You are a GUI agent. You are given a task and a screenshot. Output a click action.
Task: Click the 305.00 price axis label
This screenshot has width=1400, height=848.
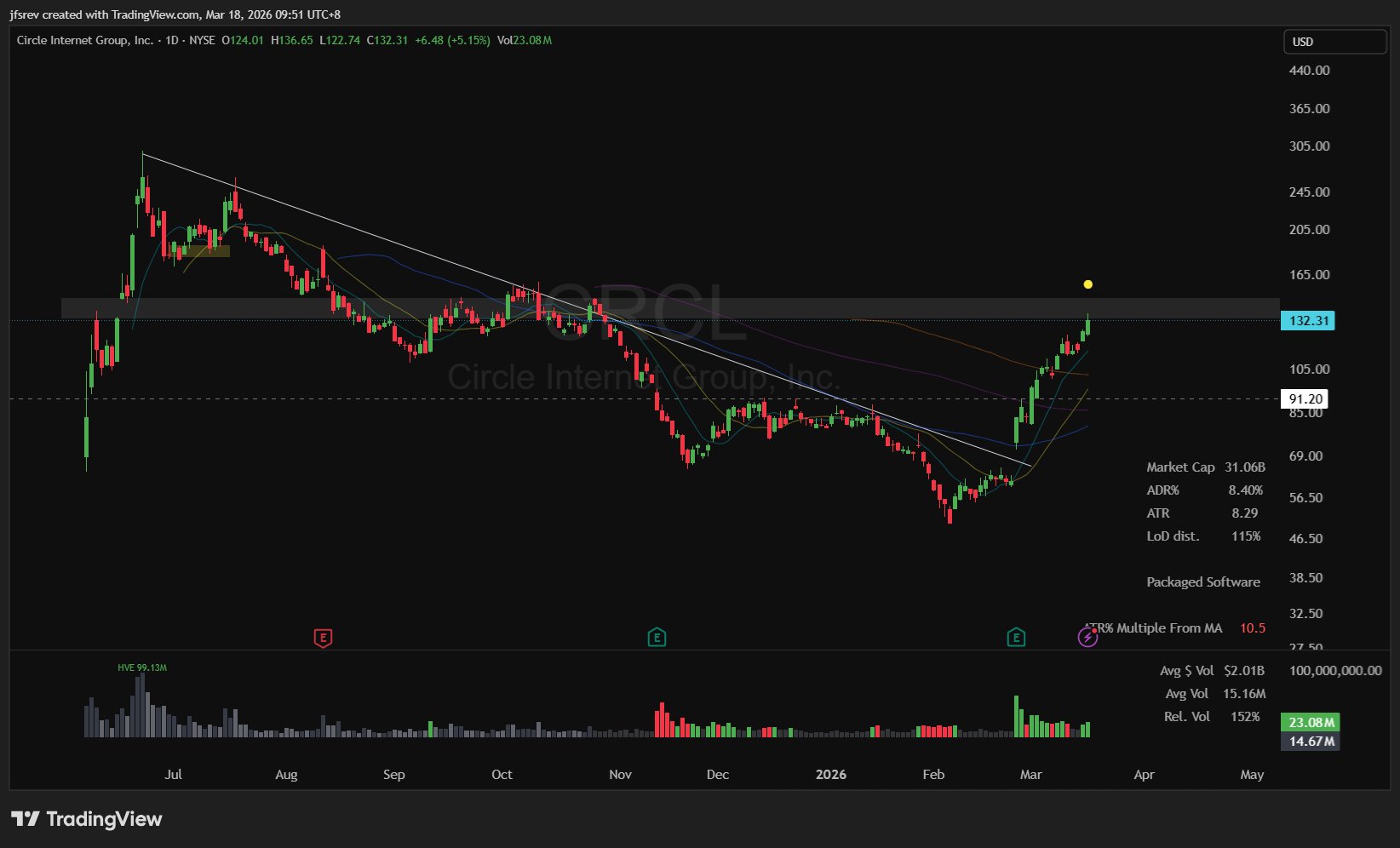click(1310, 146)
